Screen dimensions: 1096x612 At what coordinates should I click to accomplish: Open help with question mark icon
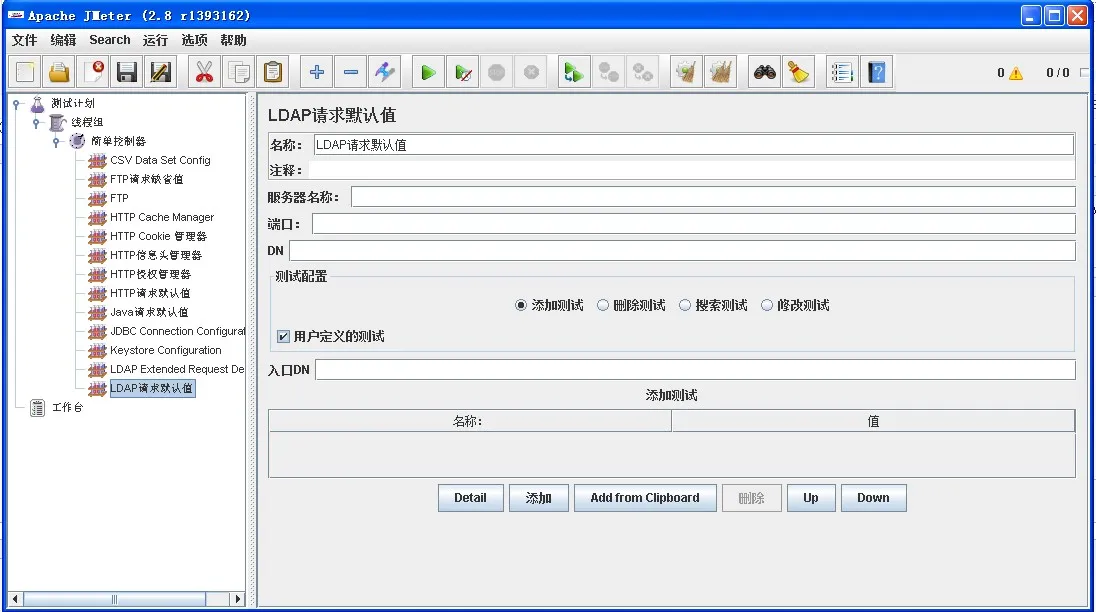pyautogui.click(x=876, y=72)
